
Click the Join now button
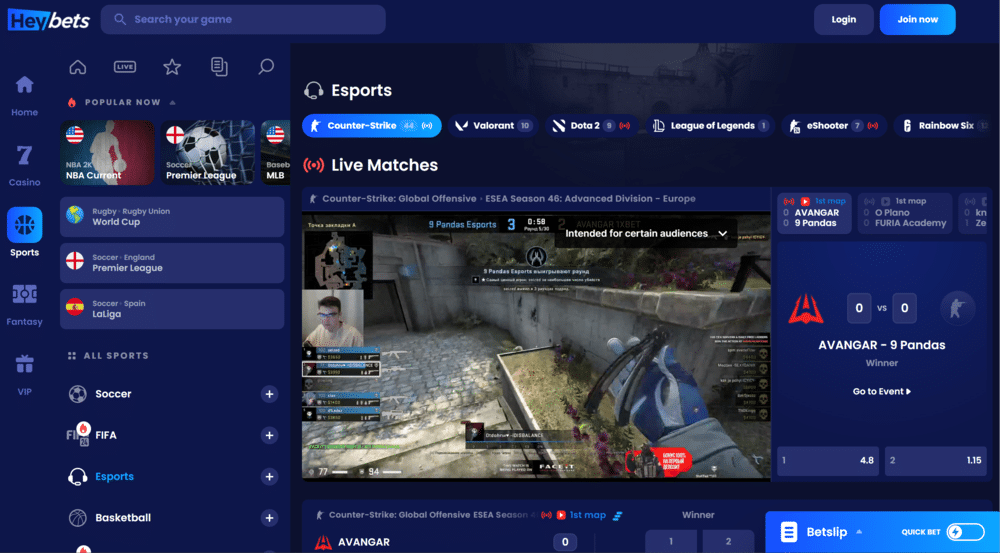pyautogui.click(x=918, y=20)
